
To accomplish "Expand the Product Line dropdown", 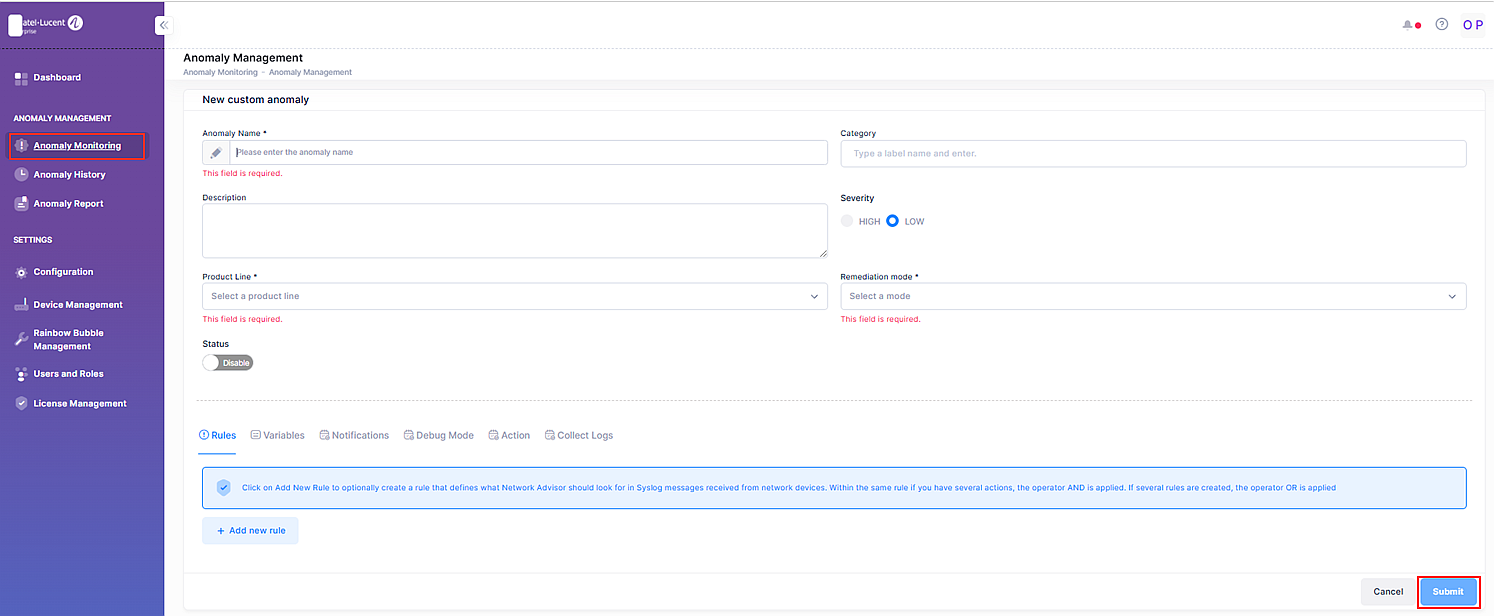I will point(514,296).
